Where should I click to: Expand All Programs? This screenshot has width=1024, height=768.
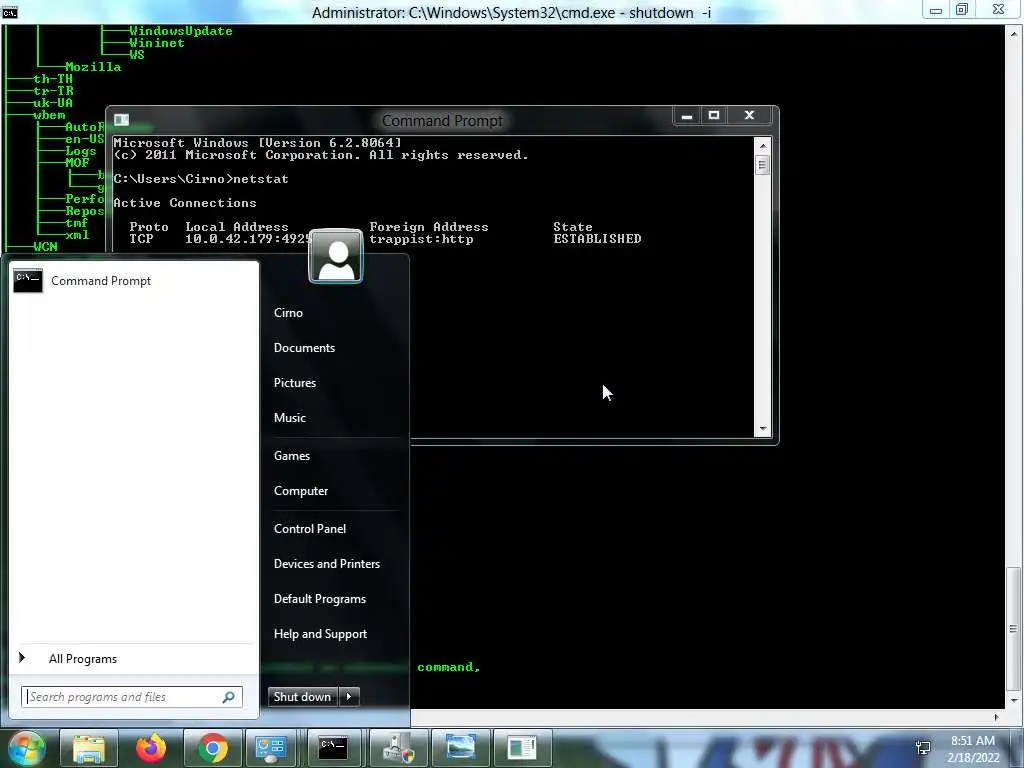[83, 659]
